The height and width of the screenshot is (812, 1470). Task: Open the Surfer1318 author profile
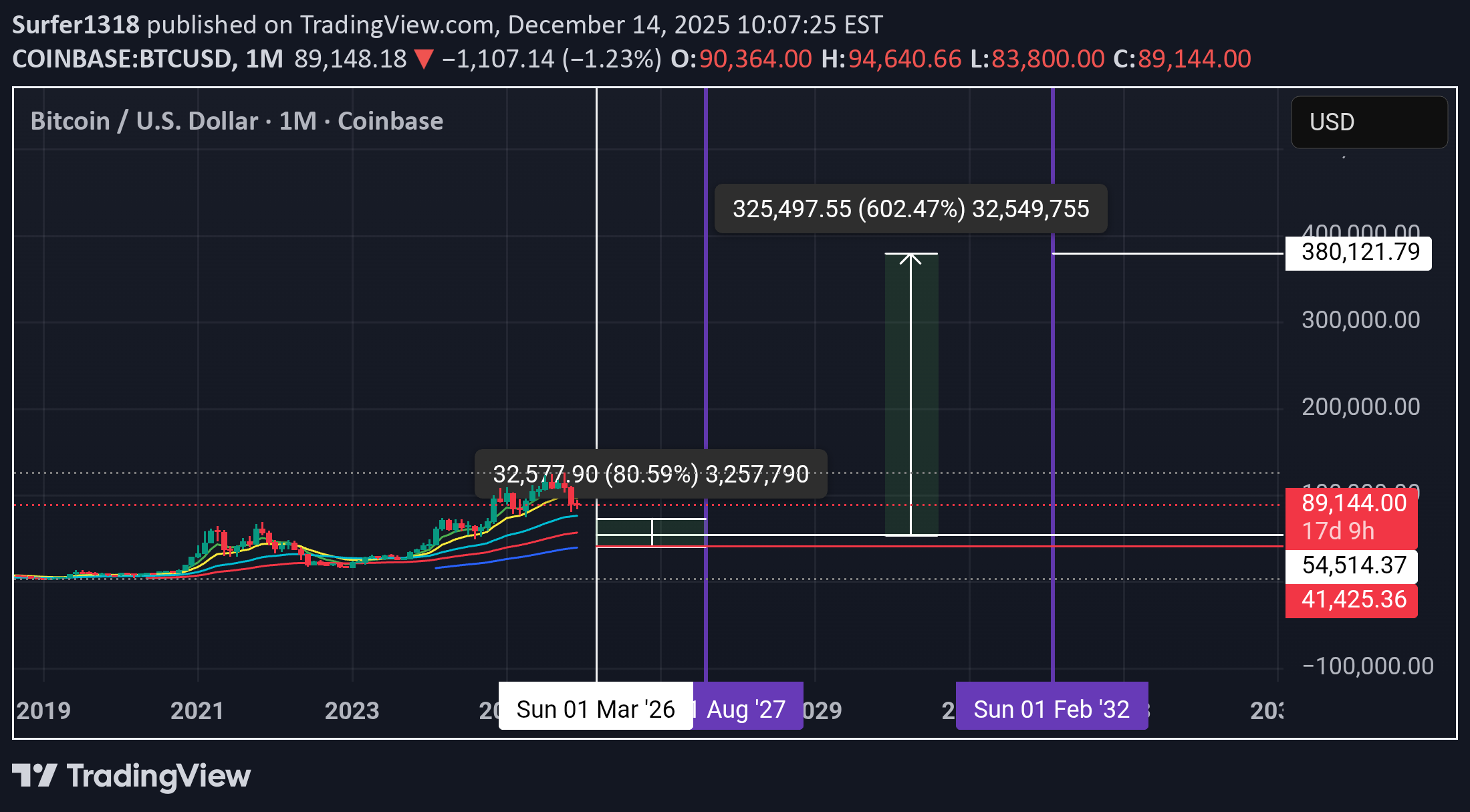tap(76, 24)
